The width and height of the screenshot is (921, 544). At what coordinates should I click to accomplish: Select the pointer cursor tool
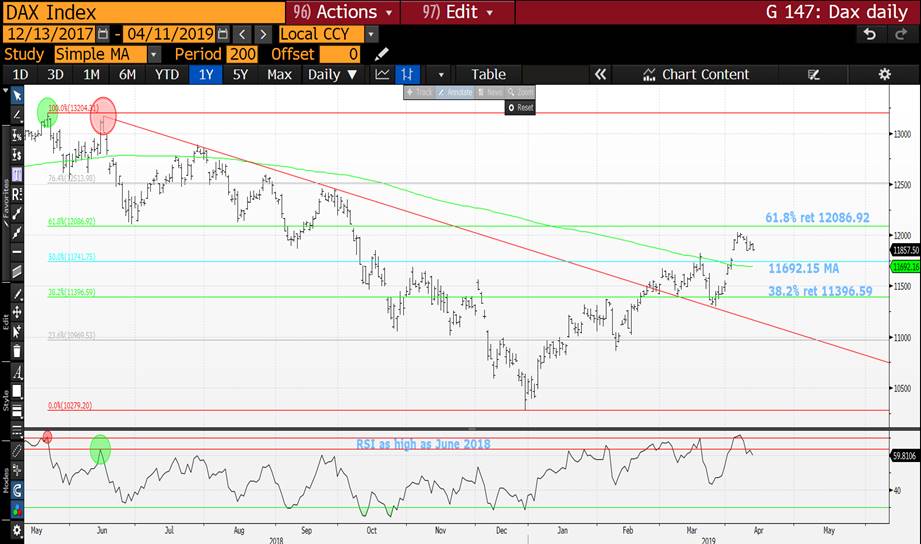pos(17,95)
